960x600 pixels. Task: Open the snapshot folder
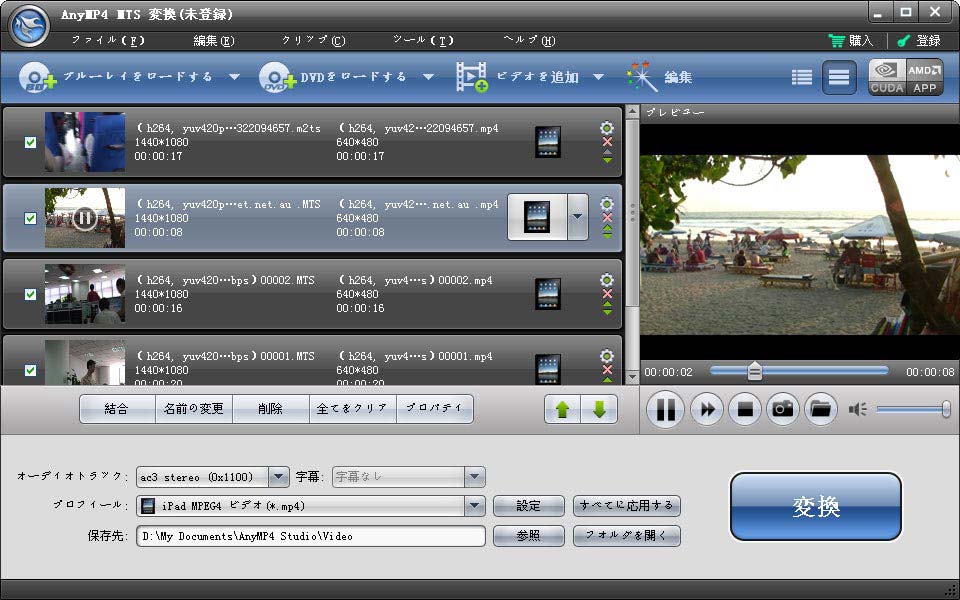pyautogui.click(x=821, y=409)
